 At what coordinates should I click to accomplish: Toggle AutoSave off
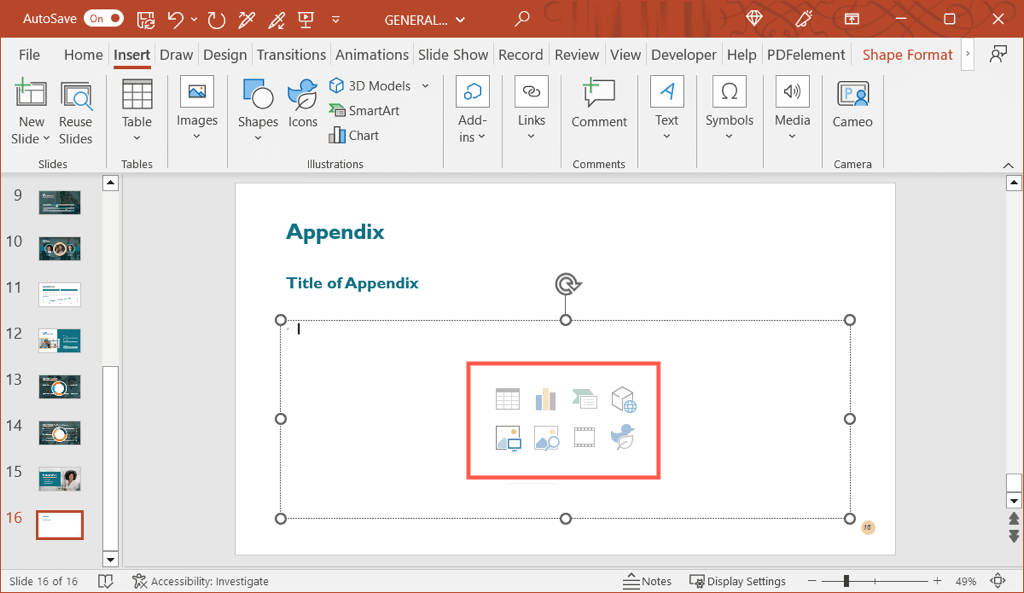(x=103, y=19)
